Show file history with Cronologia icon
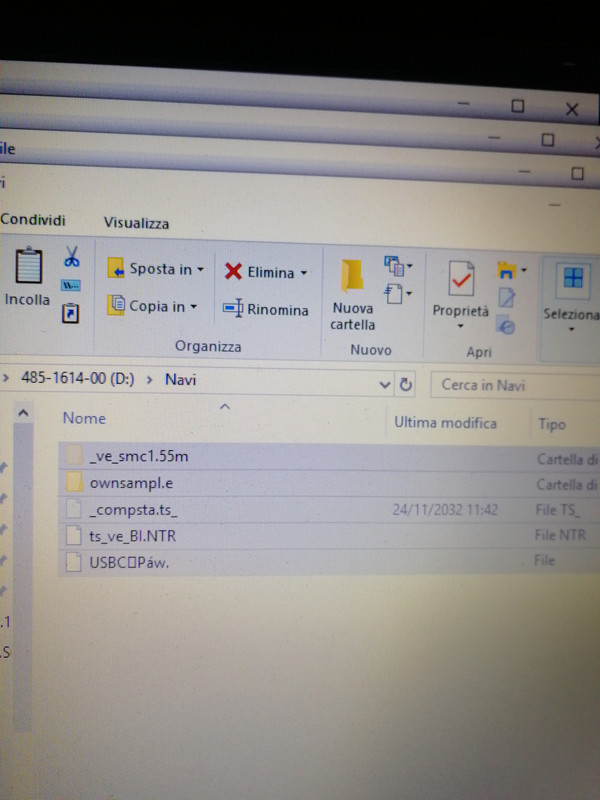Screen dimensions: 600x800 (x=506, y=326)
